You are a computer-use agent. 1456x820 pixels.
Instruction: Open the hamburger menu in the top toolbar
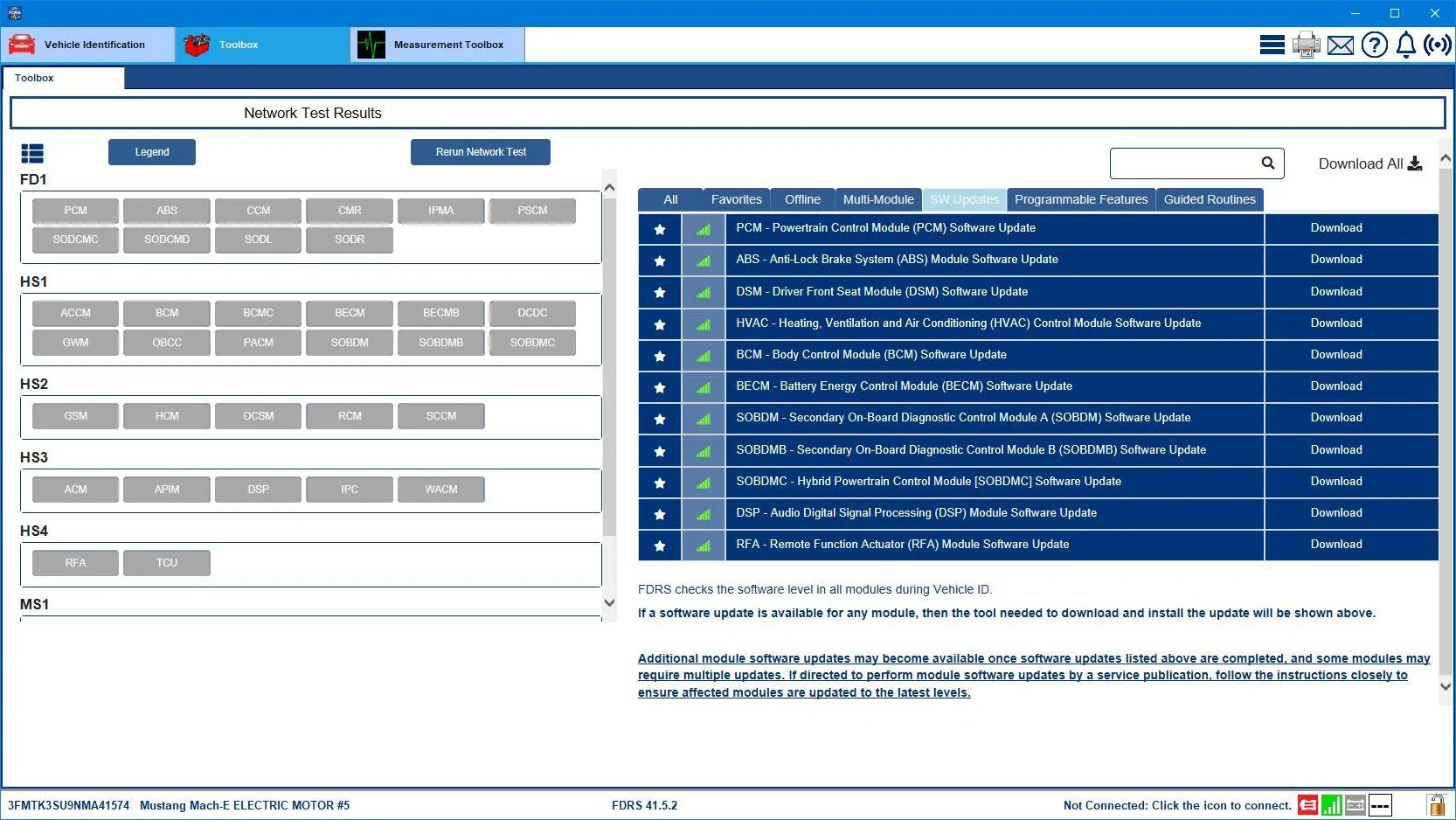click(x=1272, y=45)
